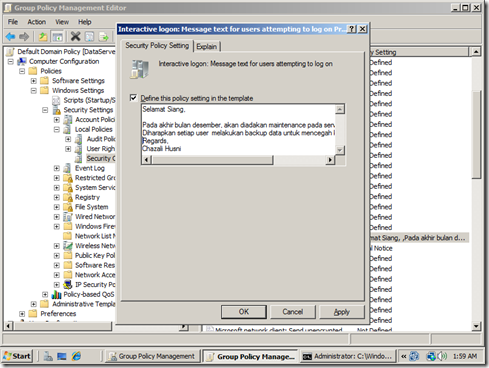This screenshot has width=489, height=368.
Task: Select the Security Policy Setting tab
Action: pos(157,45)
